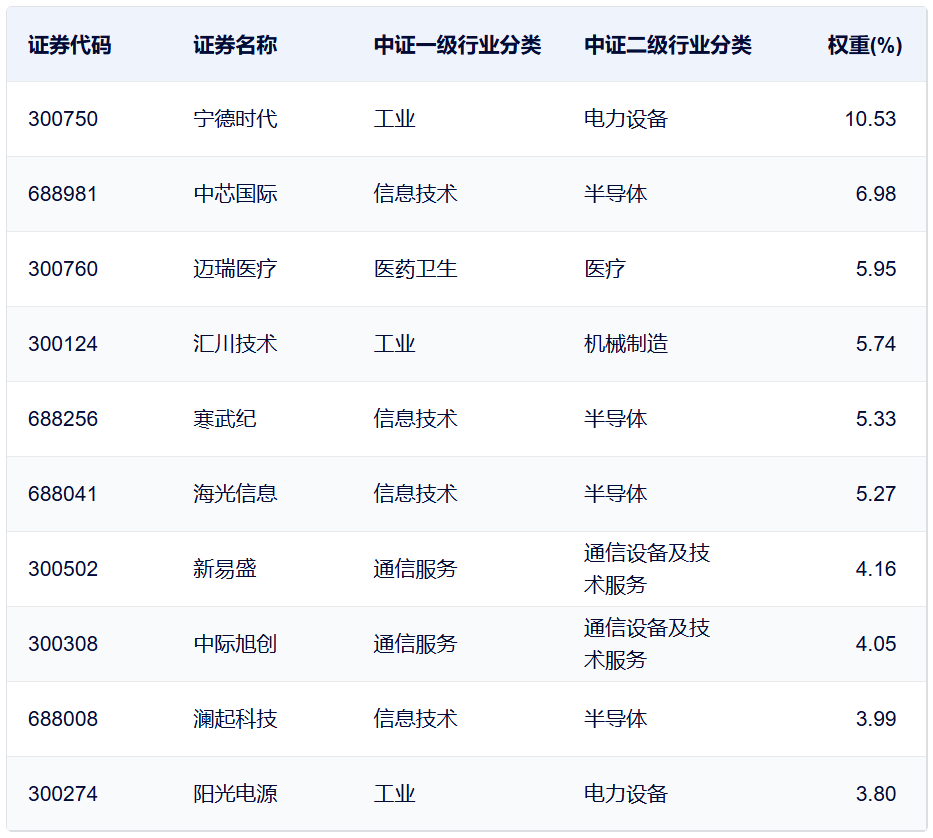Select security code 300124
933x838 pixels.
click(x=62, y=344)
